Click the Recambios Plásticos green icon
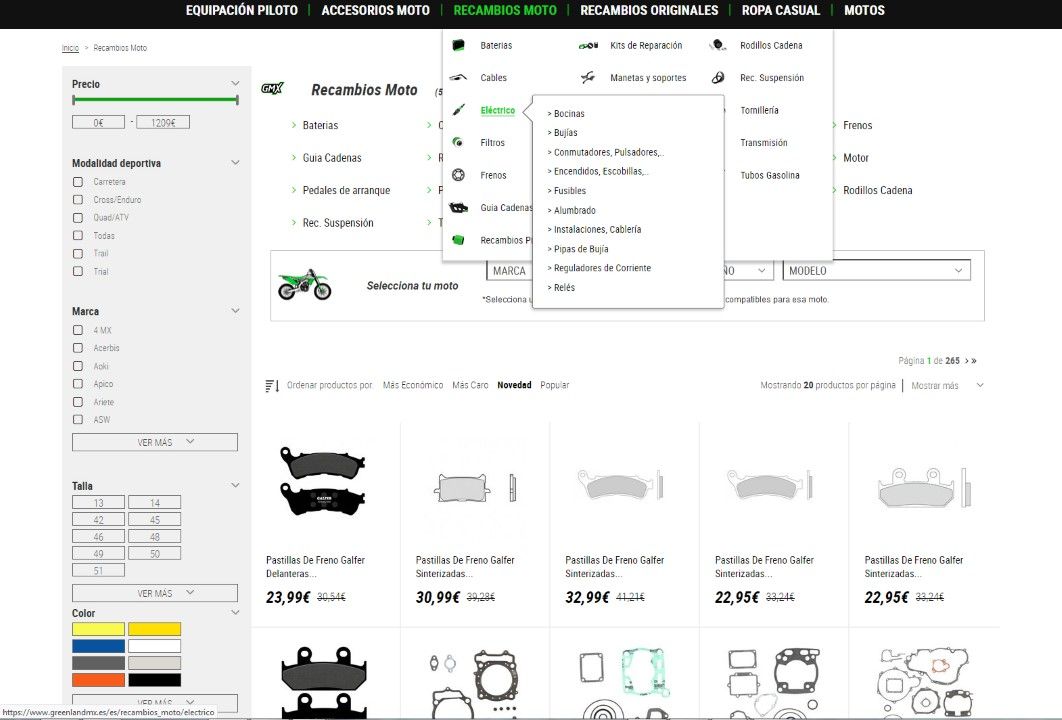This screenshot has height=720, width=1062. [459, 240]
